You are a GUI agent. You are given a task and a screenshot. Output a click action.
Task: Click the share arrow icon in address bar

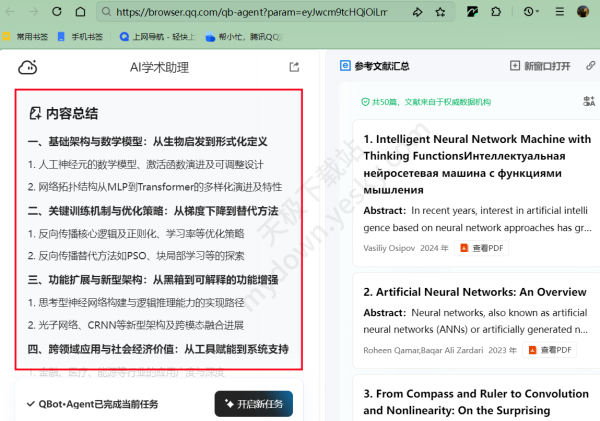pos(415,12)
